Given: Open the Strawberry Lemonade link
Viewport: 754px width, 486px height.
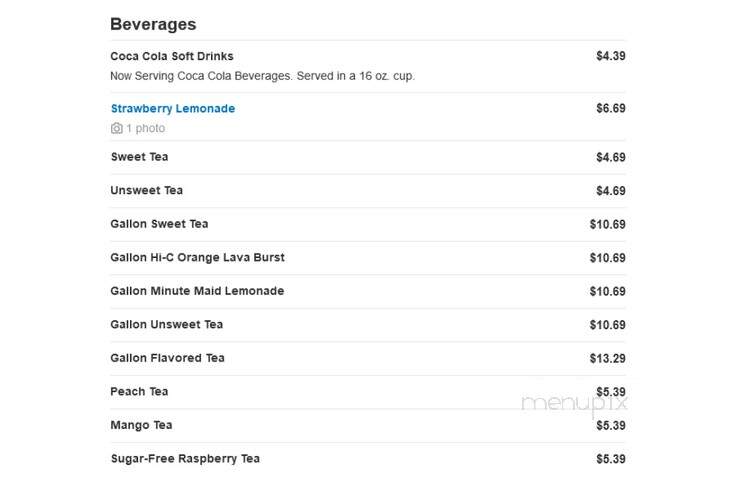Looking at the screenshot, I should coord(173,109).
